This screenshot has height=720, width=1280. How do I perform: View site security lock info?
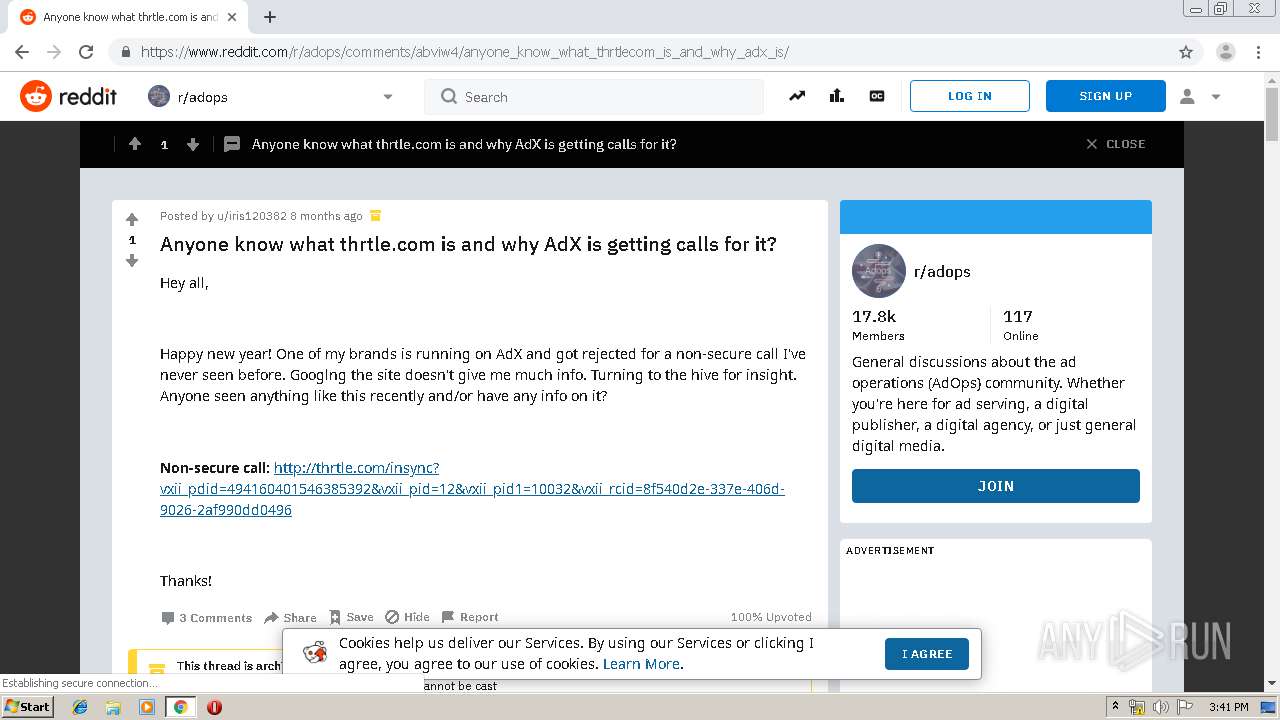[x=125, y=52]
